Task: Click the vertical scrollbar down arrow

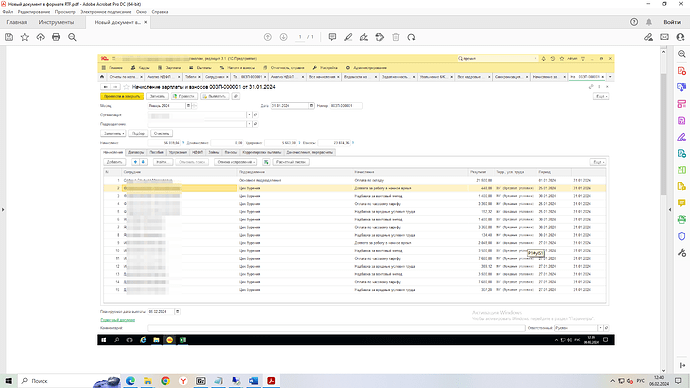Action: [x=663, y=371]
